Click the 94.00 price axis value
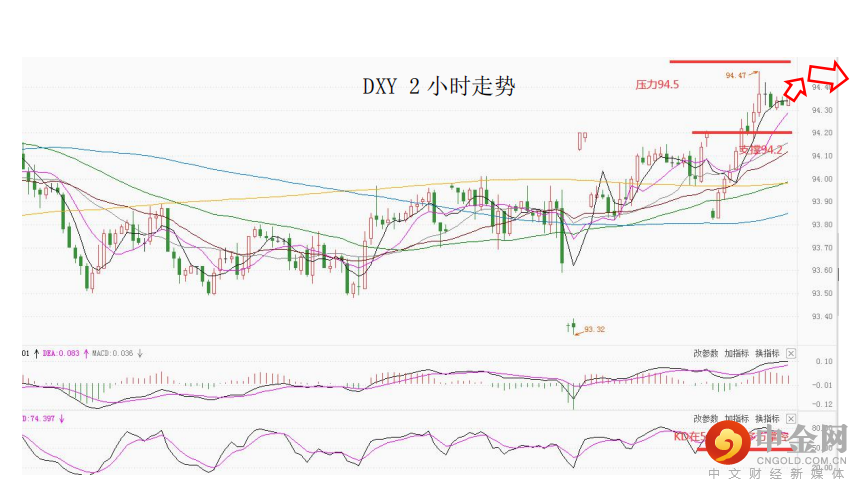The image size is (862, 492). (x=822, y=179)
